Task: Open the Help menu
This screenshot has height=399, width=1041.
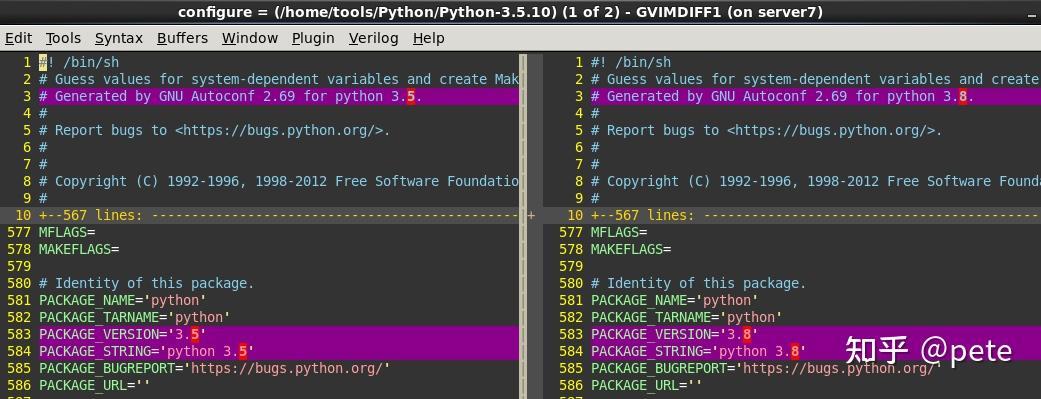Action: 428,39
